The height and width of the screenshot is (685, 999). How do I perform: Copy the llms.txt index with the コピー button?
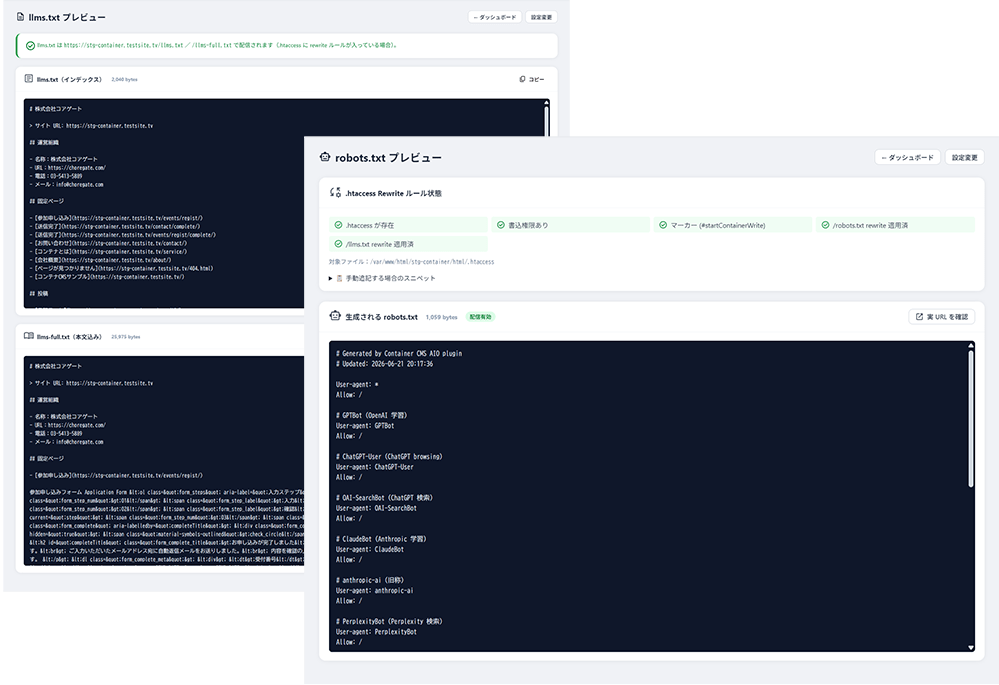[532, 79]
